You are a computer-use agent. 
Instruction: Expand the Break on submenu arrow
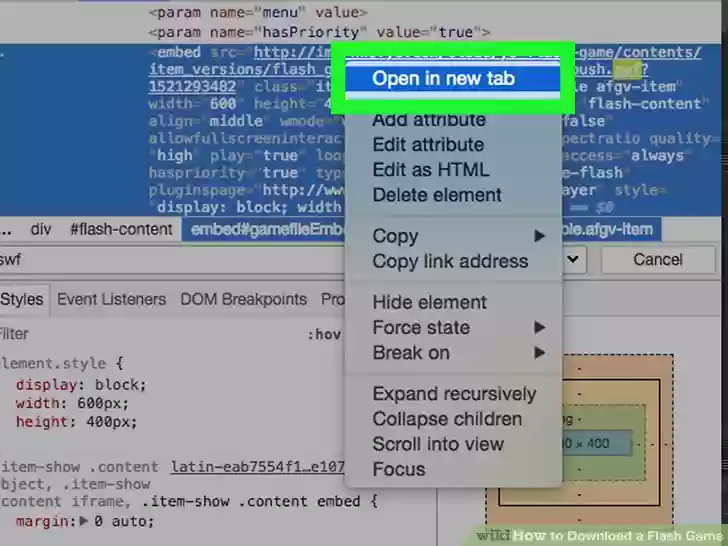[540, 353]
